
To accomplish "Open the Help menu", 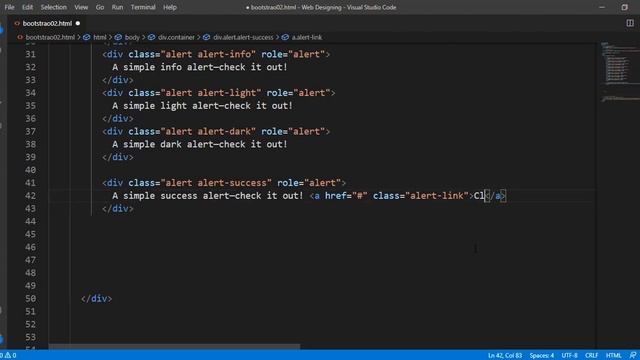I will [170, 7].
